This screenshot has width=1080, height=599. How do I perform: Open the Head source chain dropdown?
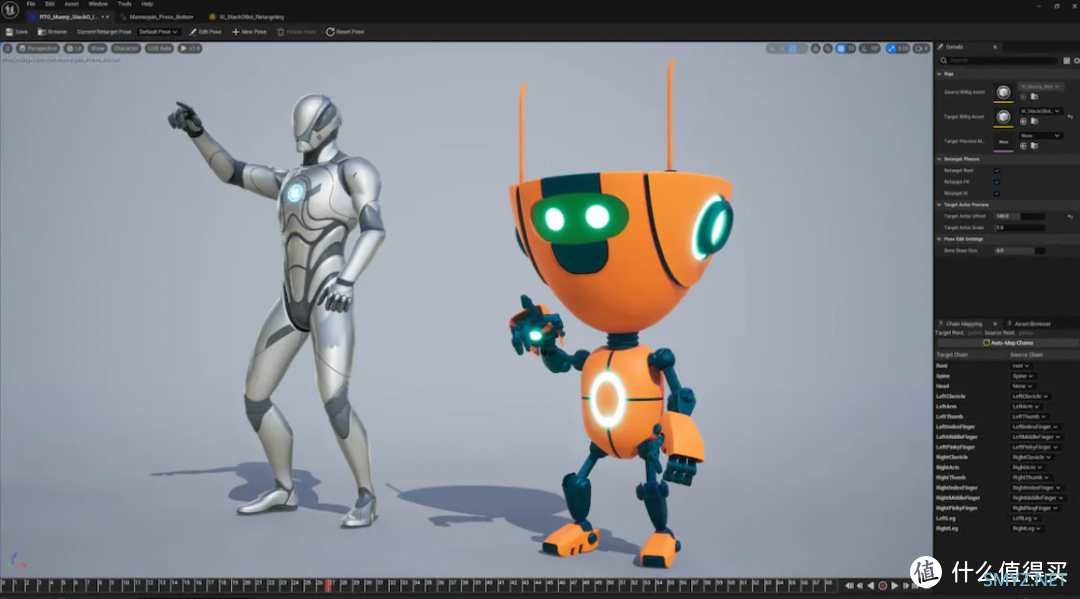coord(1021,386)
